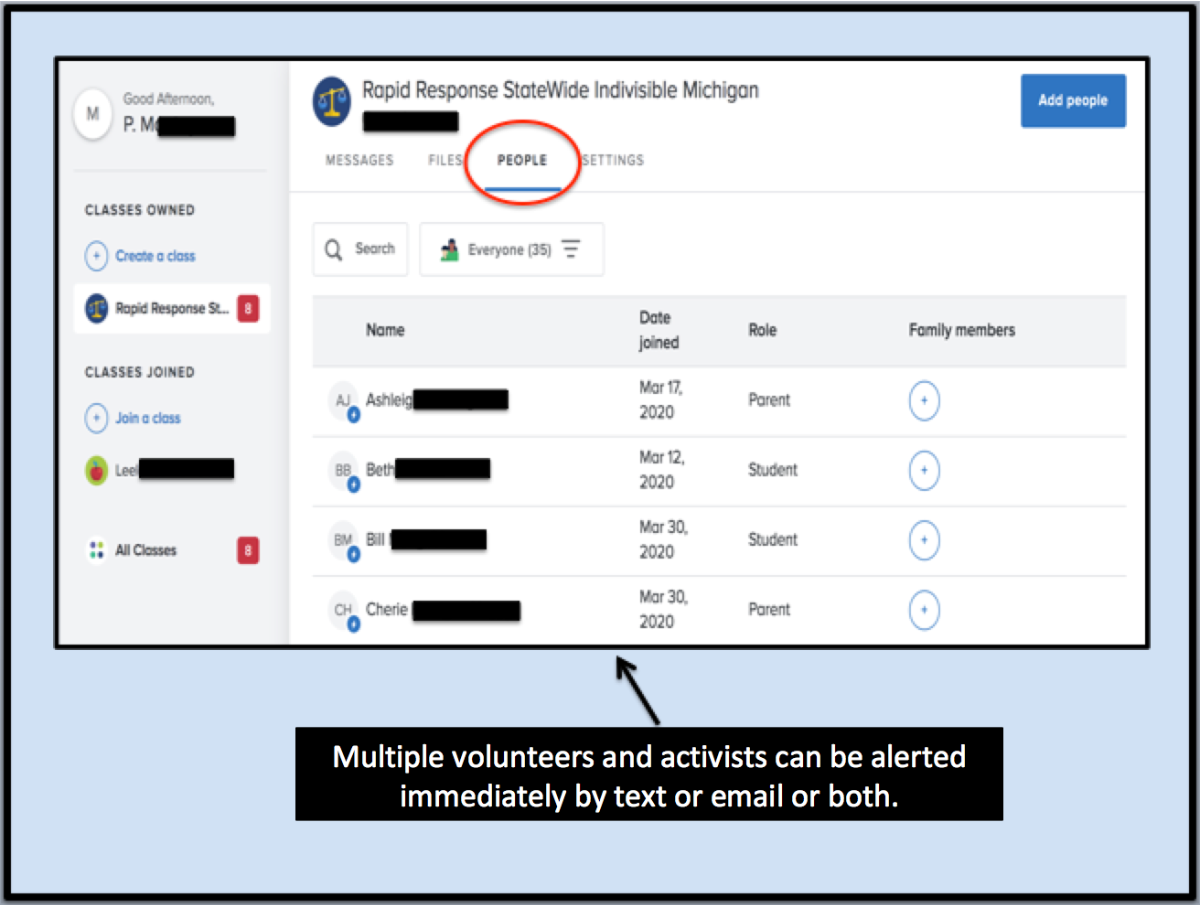Click the Family members column header

[x=962, y=330]
